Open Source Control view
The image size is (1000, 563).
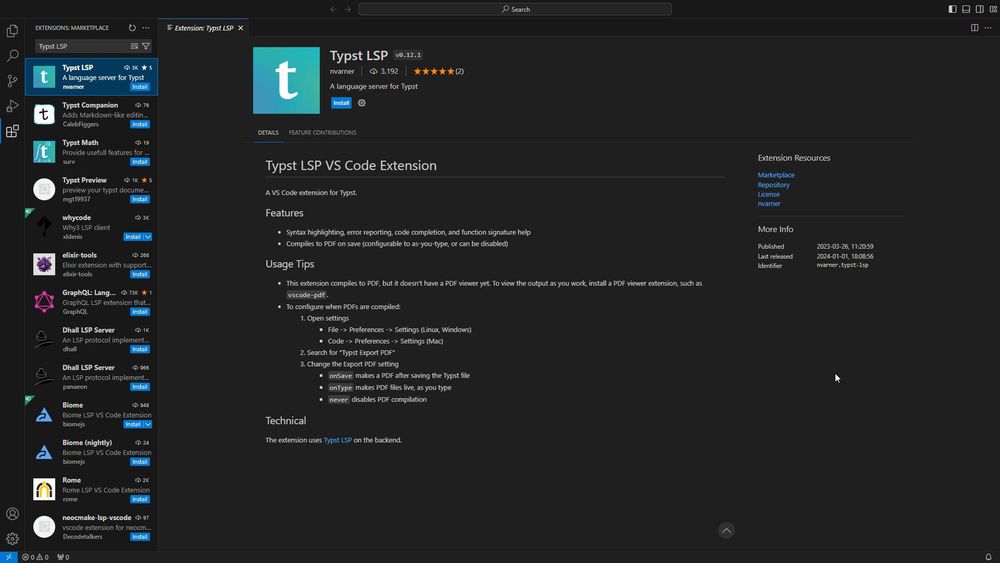pos(12,81)
